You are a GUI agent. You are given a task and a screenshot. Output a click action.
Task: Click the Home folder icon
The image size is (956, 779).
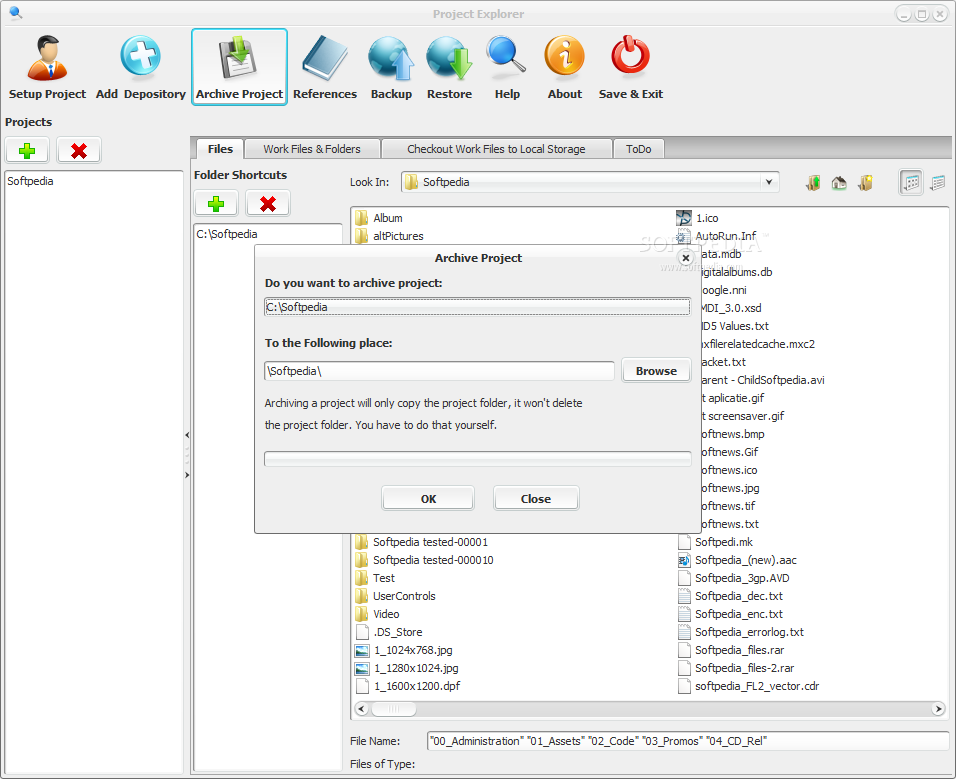[839, 182]
